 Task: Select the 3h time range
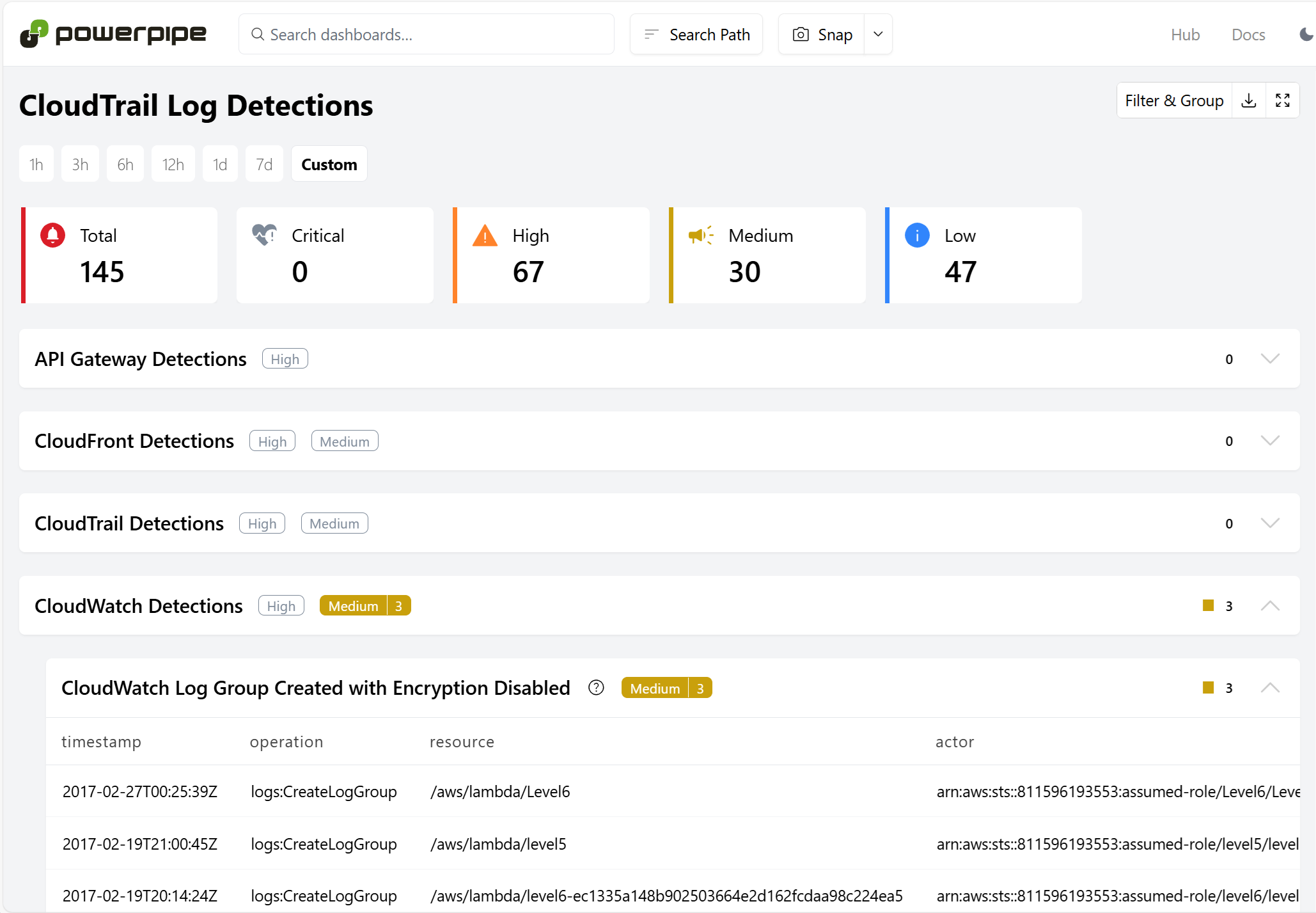pos(80,164)
